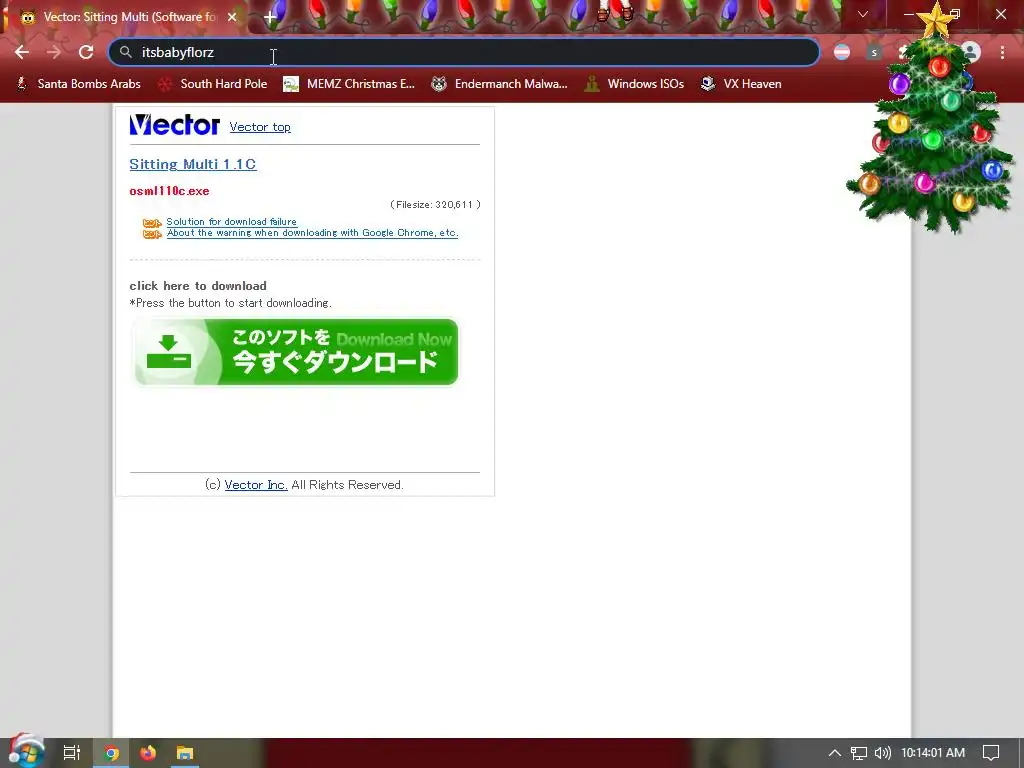Viewport: 1024px width, 768px height.
Task: Open the gray S extension icon
Action: click(874, 52)
